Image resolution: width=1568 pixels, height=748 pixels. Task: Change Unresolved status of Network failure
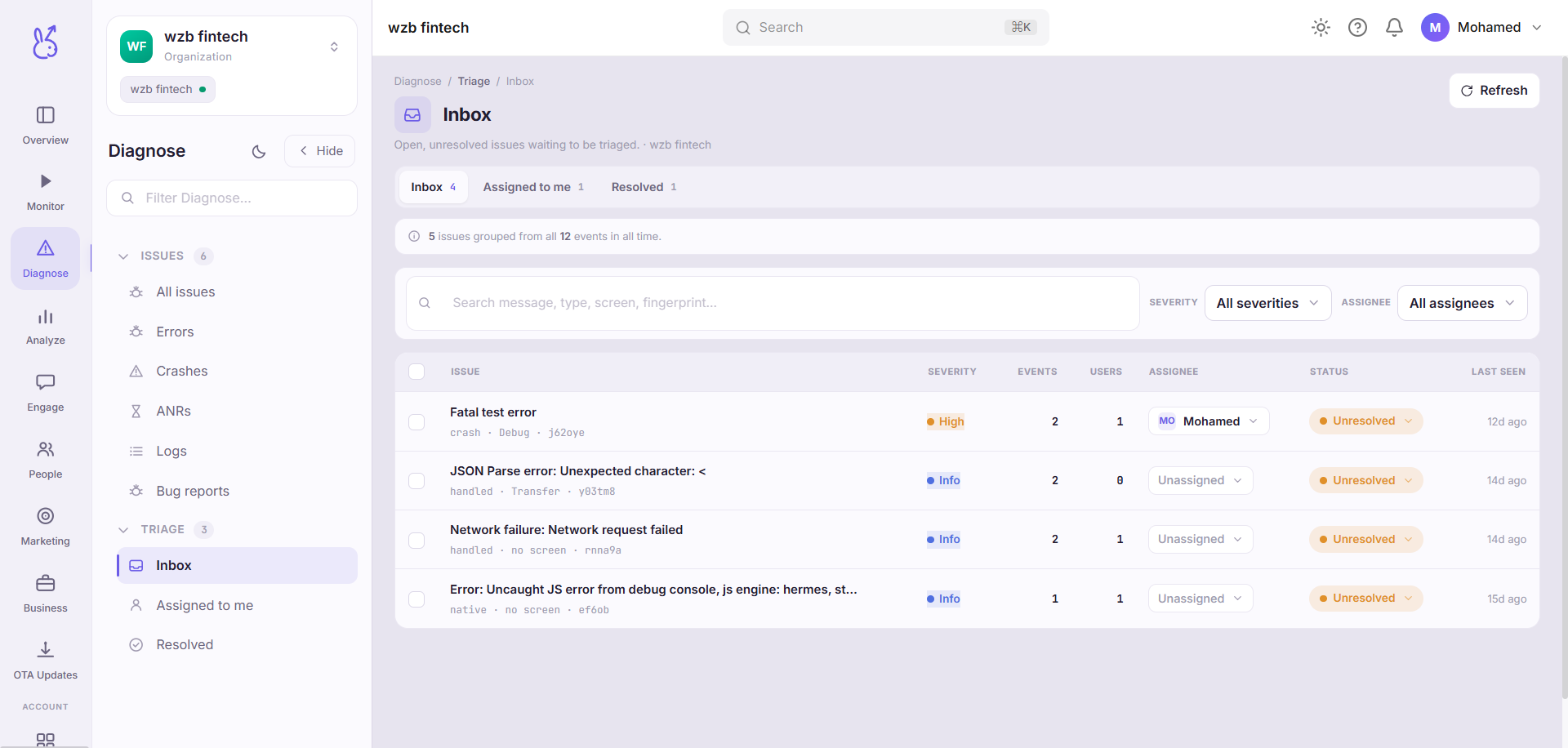tap(1365, 539)
